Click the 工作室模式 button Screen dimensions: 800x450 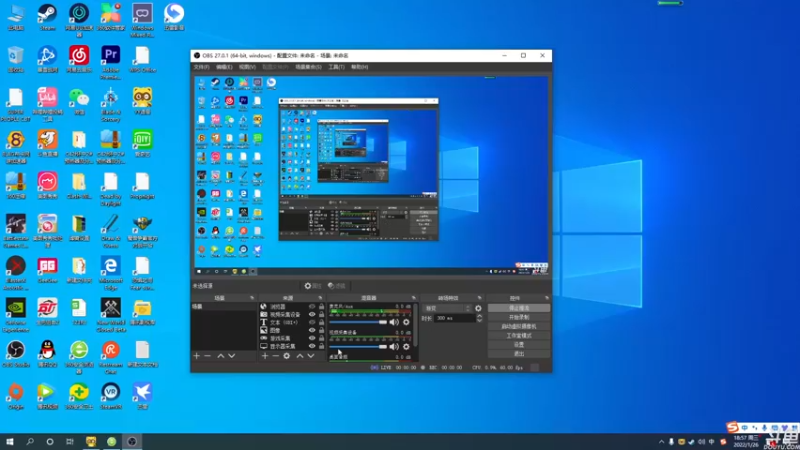(x=519, y=336)
